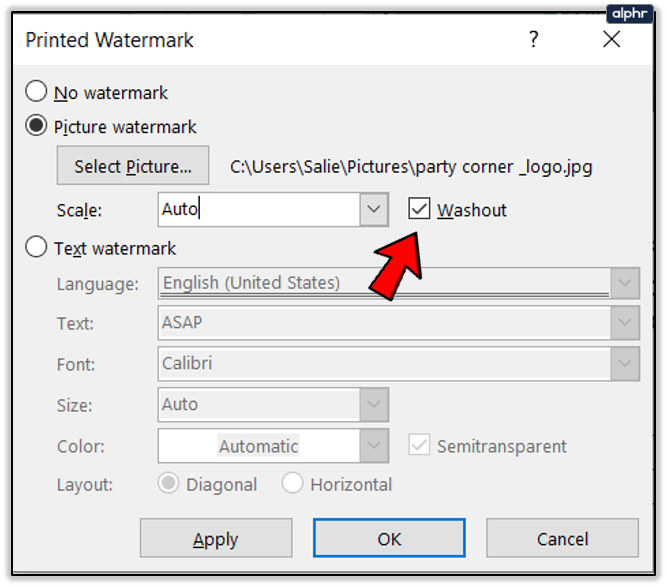The height and width of the screenshot is (587, 667).
Task: Close the Printed Watermark dialog
Action: (612, 40)
